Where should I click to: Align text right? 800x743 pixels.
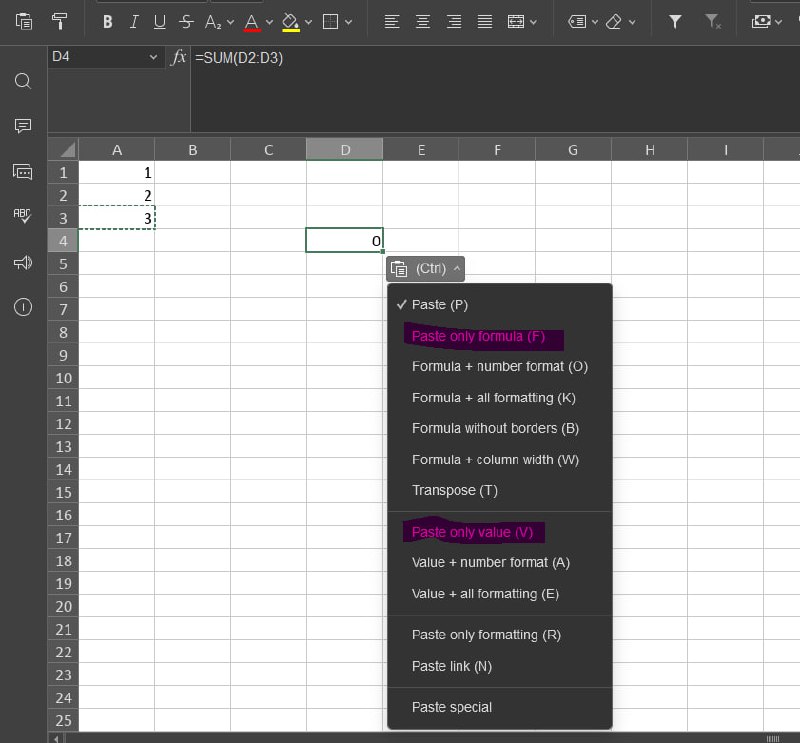point(454,22)
